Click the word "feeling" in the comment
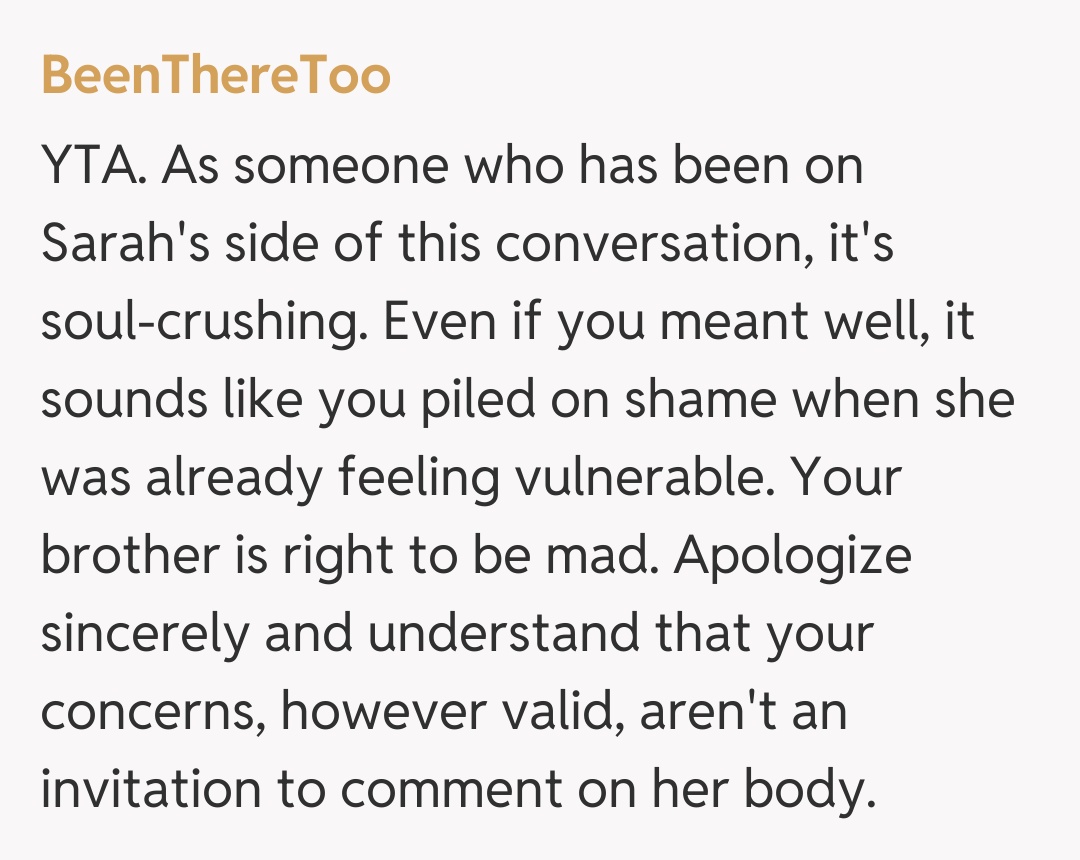1080x860 pixels. [418, 479]
